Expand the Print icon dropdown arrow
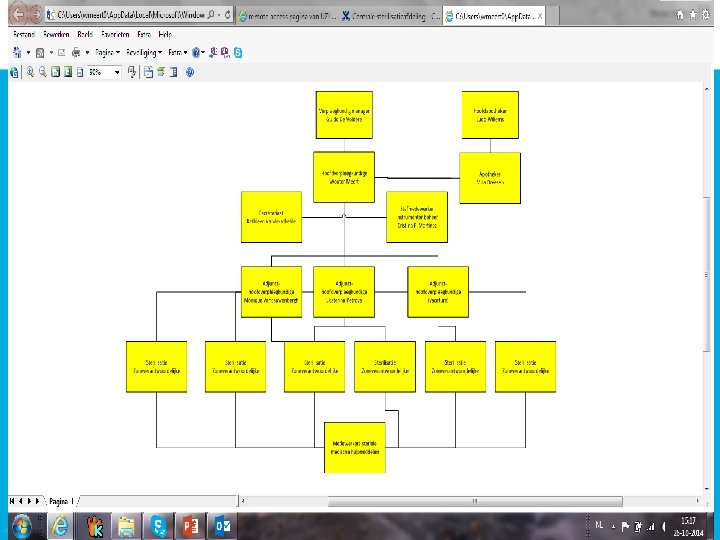This screenshot has width=720, height=540. [x=87, y=53]
